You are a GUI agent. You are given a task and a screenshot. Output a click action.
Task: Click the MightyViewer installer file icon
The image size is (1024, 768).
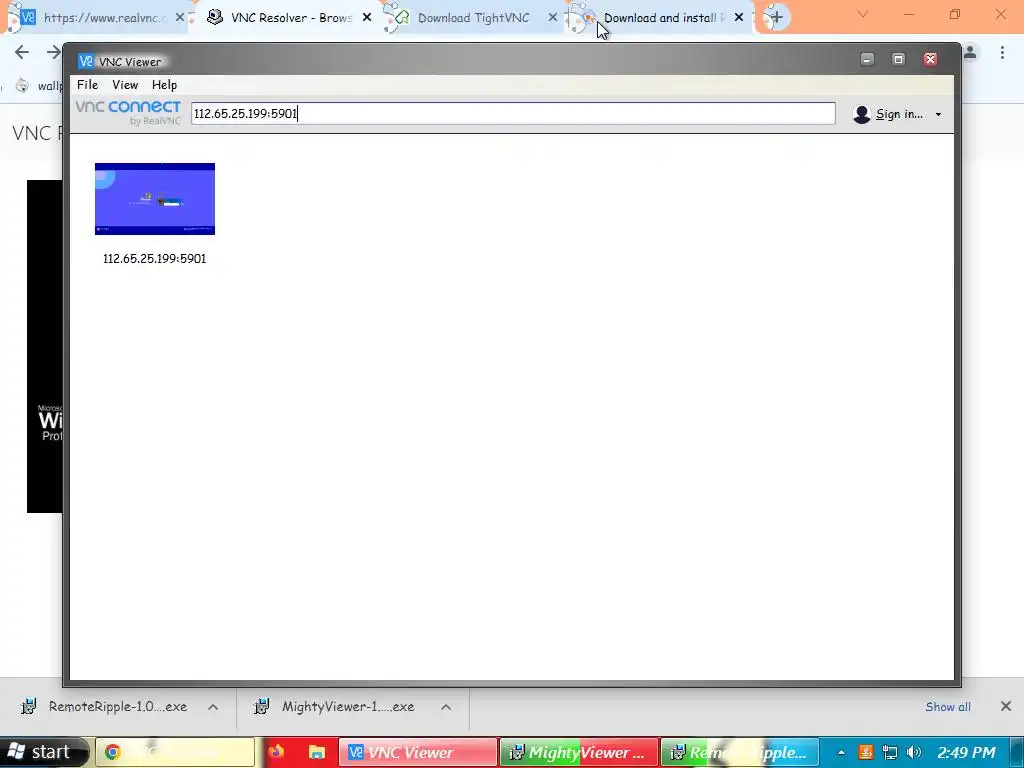[x=261, y=707]
